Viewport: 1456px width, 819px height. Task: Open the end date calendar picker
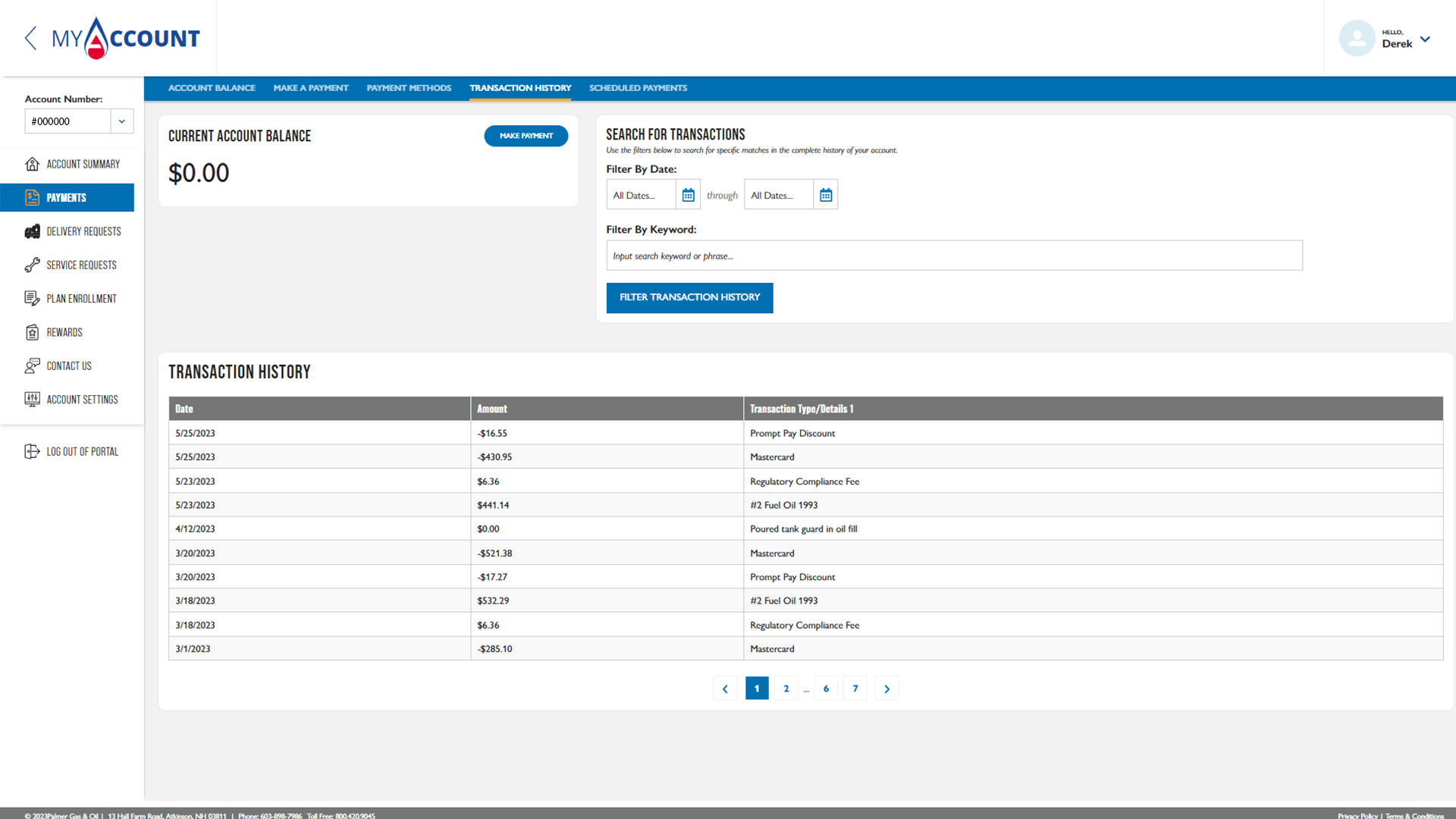826,194
